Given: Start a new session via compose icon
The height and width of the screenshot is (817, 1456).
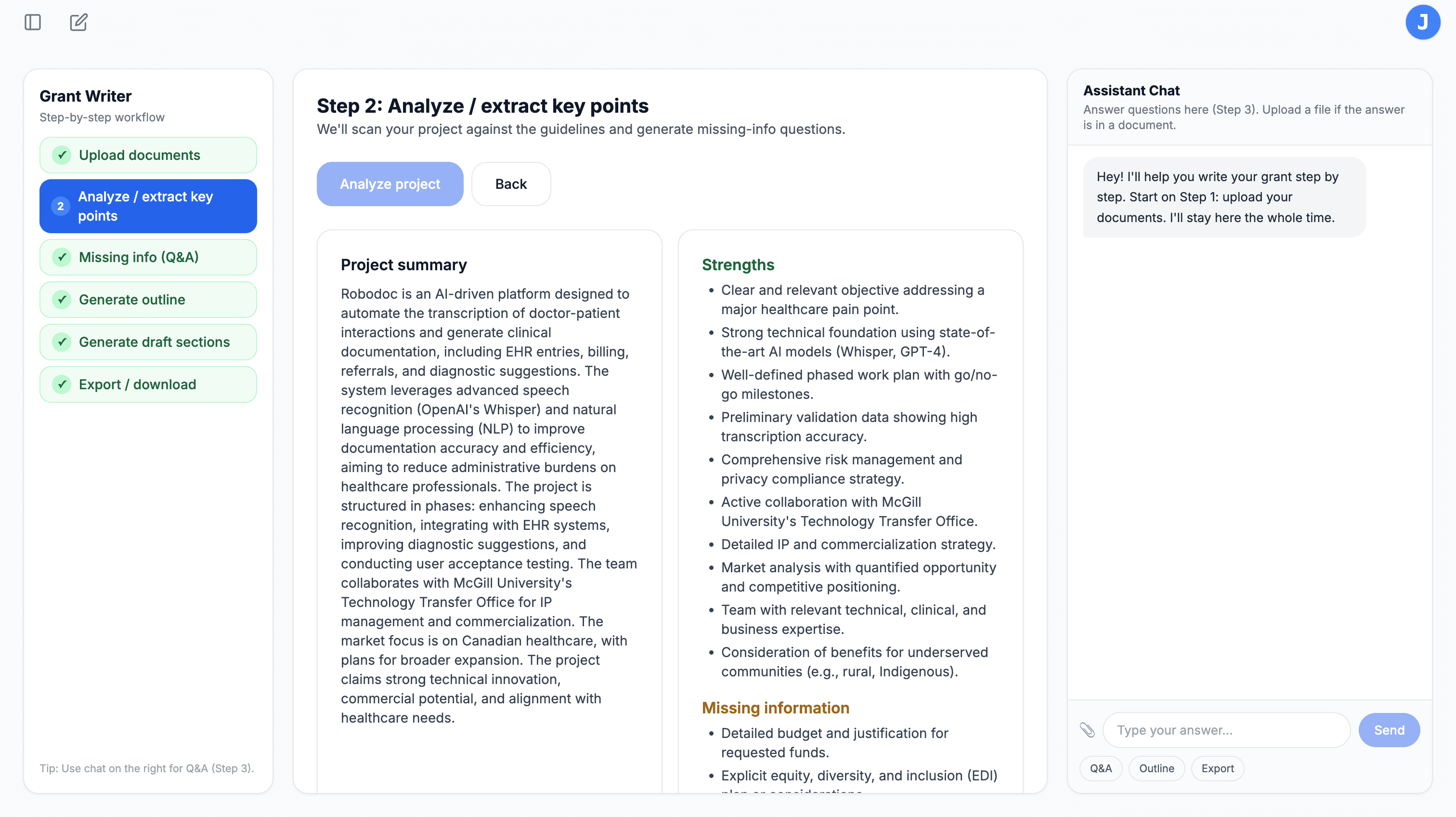Looking at the screenshot, I should [78, 22].
